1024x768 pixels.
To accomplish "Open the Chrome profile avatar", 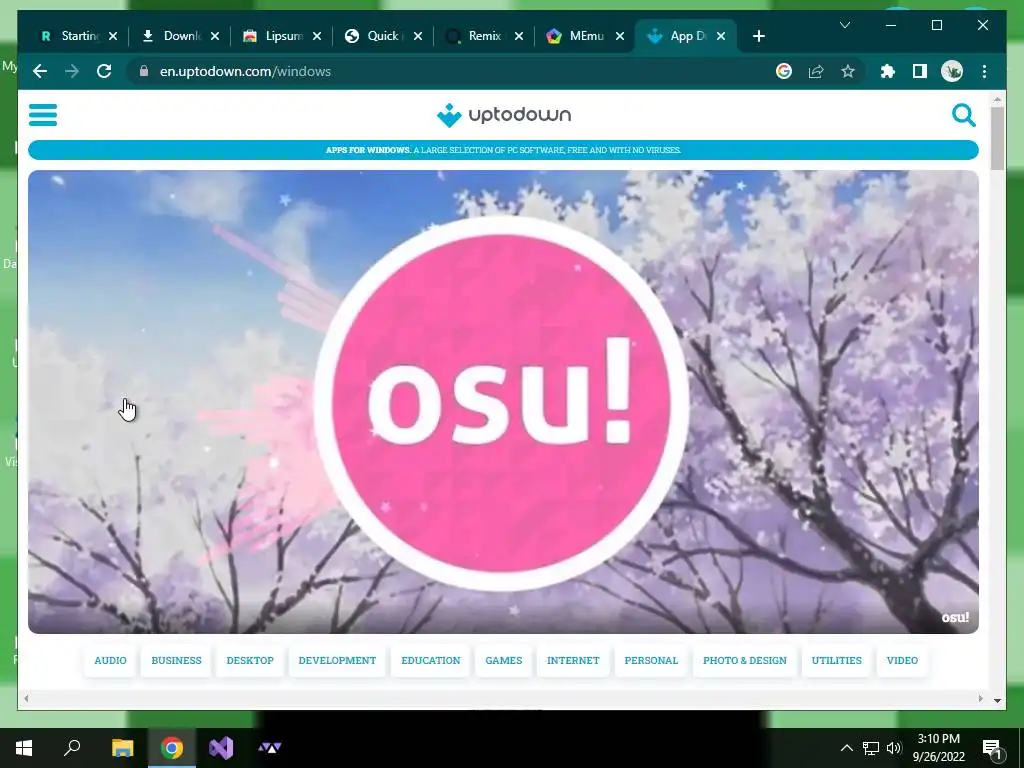I will [952, 71].
